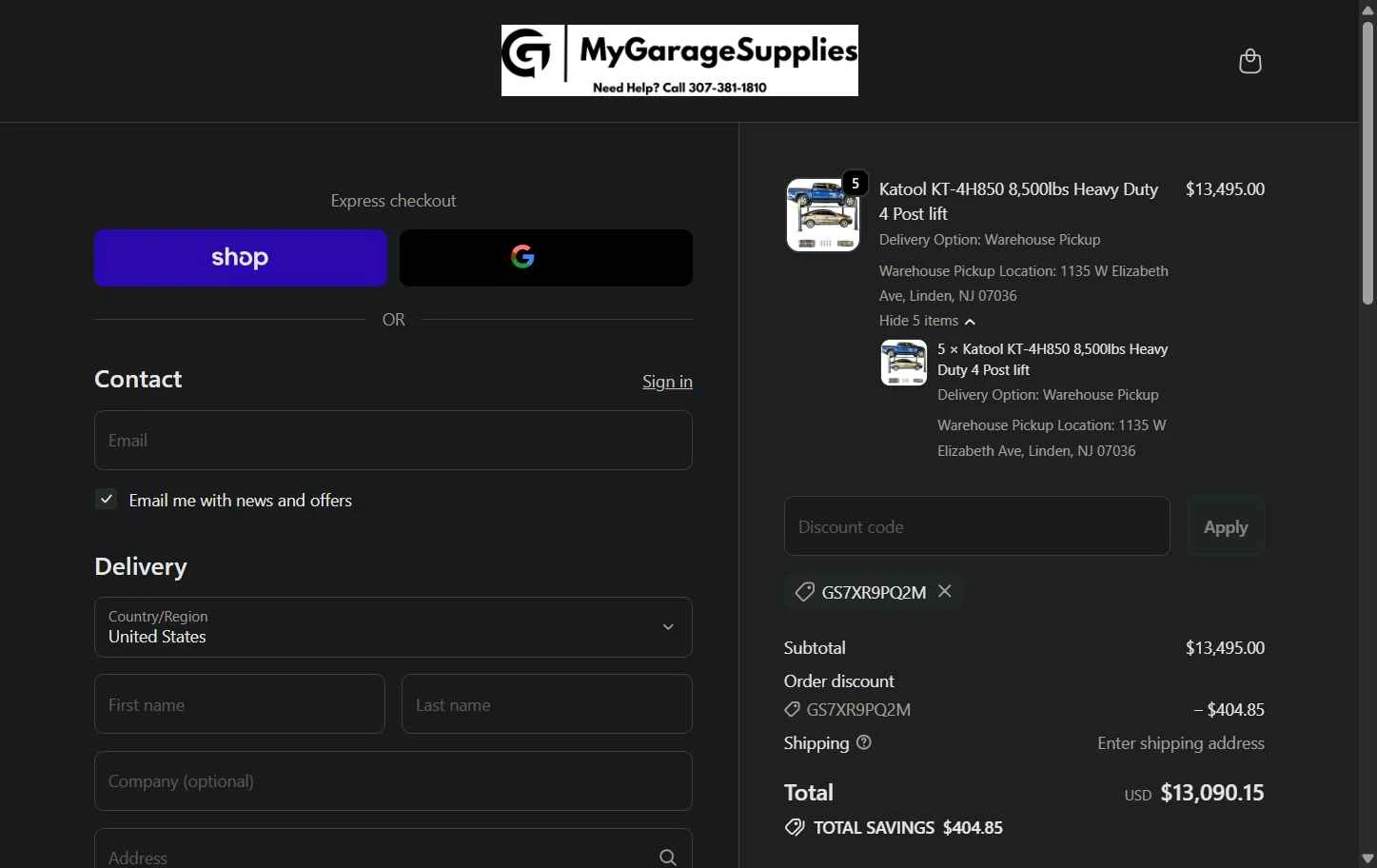Click 'TOTAL SAVINGS $404.85' text

click(908, 828)
